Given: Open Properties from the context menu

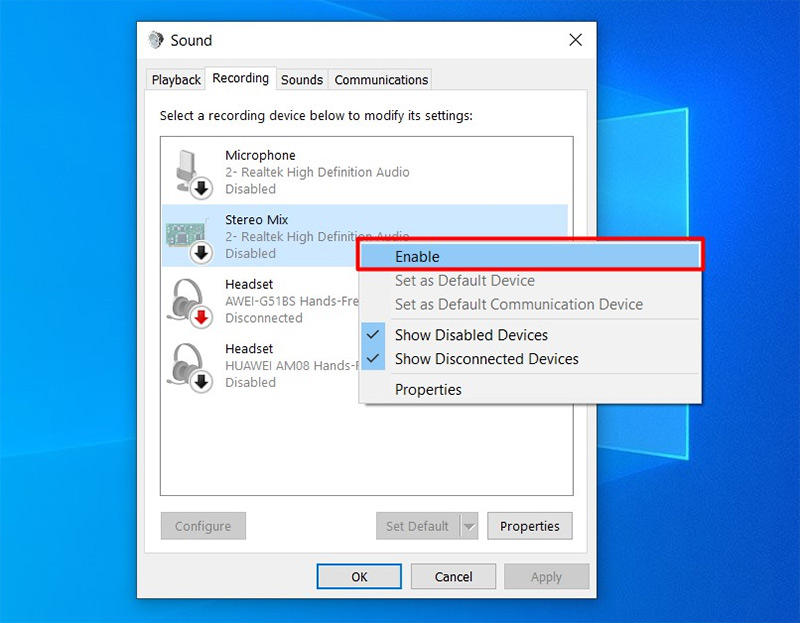Looking at the screenshot, I should coord(428,389).
